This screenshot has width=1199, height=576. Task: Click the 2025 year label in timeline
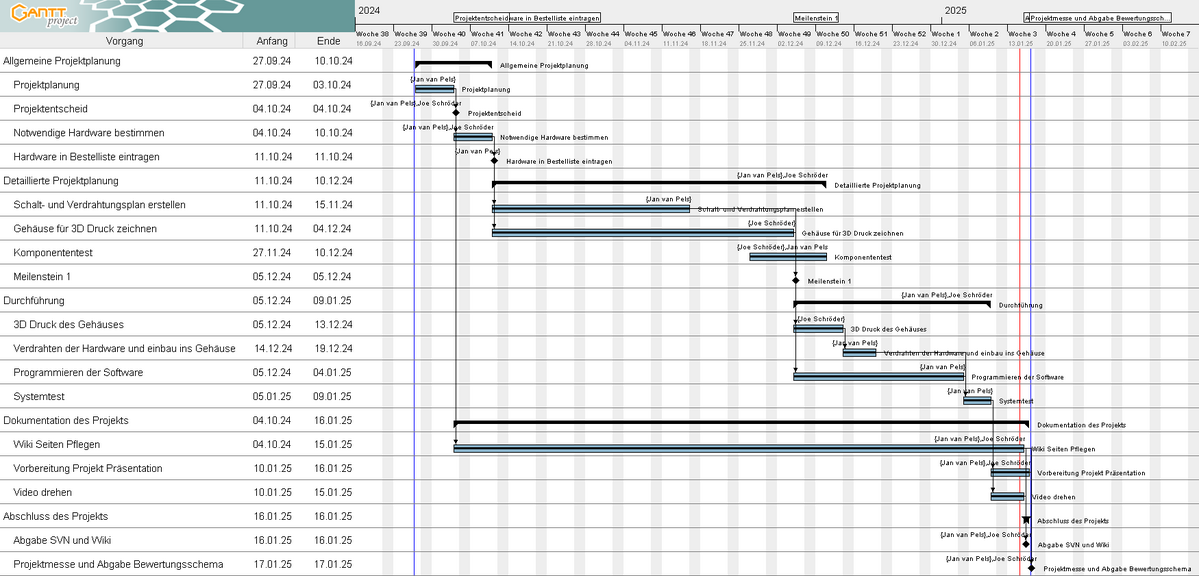click(955, 11)
